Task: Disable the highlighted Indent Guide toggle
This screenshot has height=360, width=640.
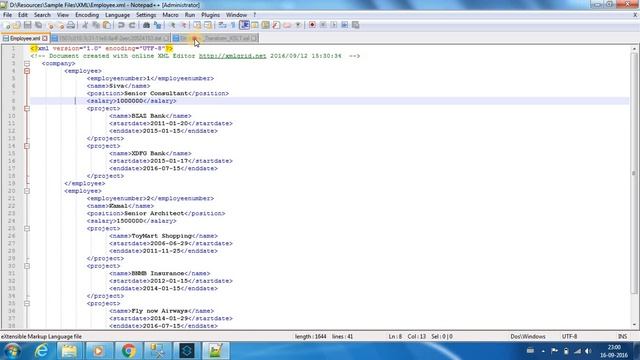Action: point(244,25)
